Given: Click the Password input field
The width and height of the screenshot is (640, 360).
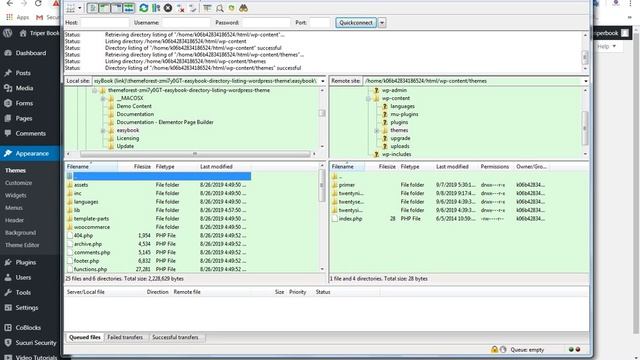Looking at the screenshot, I should pos(266,23).
